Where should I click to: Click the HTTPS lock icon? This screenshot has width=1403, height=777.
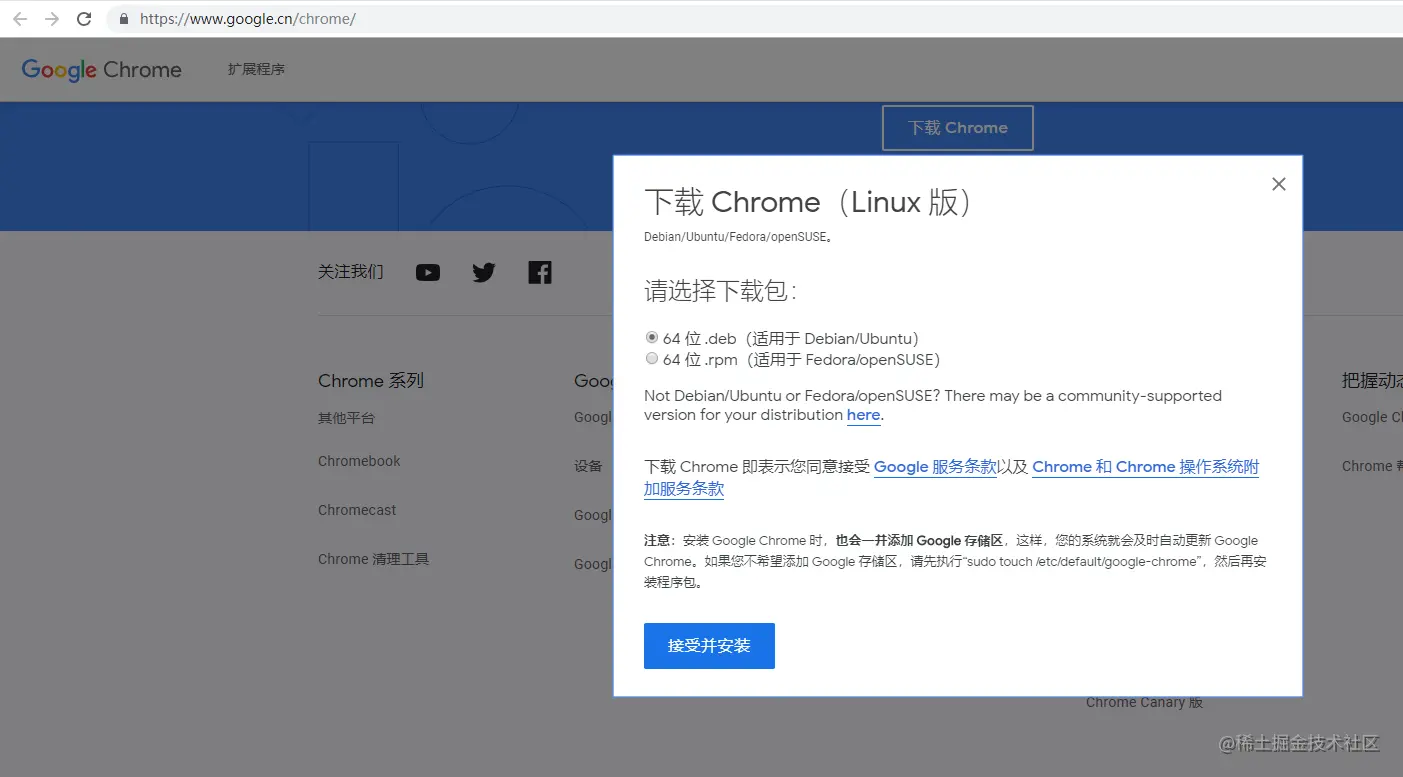(x=122, y=18)
